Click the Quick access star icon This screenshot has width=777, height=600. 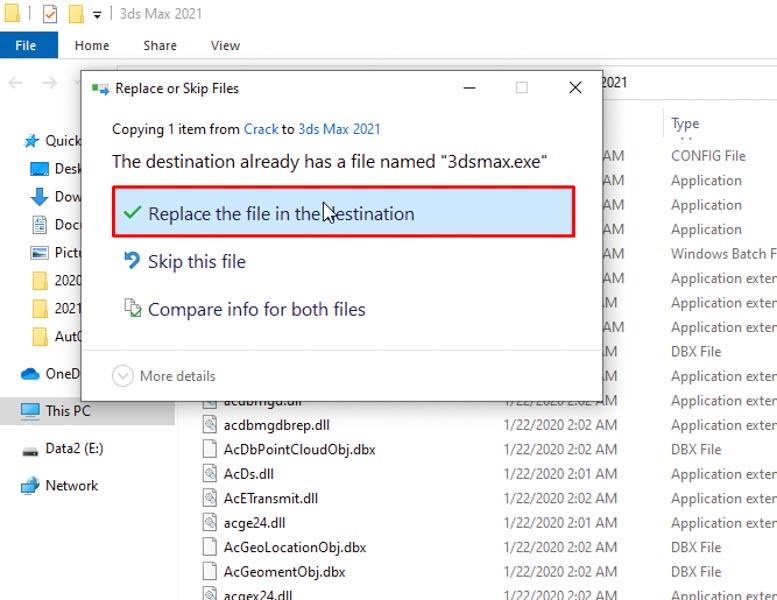[31, 141]
